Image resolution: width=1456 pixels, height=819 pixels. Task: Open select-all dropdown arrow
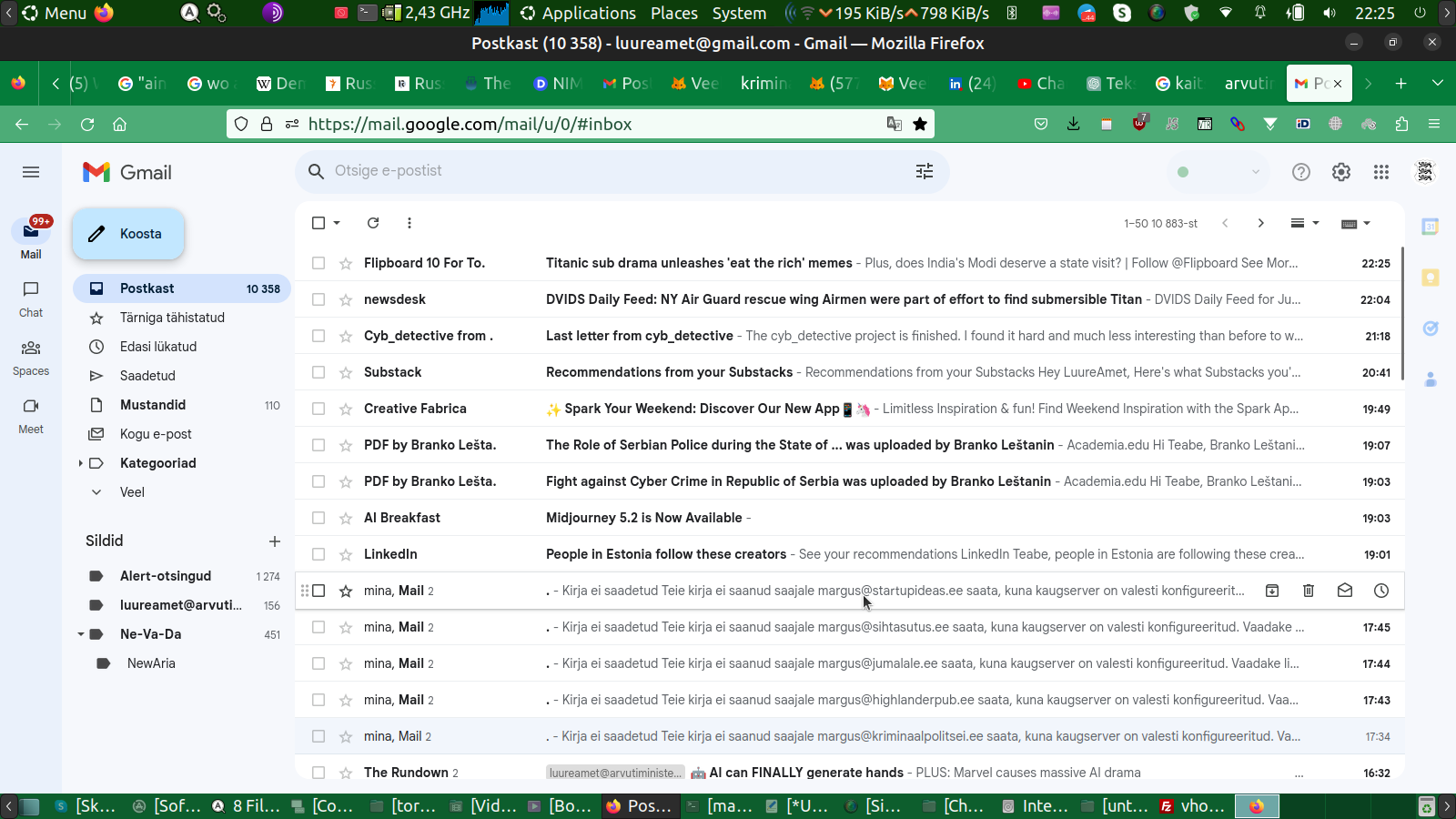point(337,223)
